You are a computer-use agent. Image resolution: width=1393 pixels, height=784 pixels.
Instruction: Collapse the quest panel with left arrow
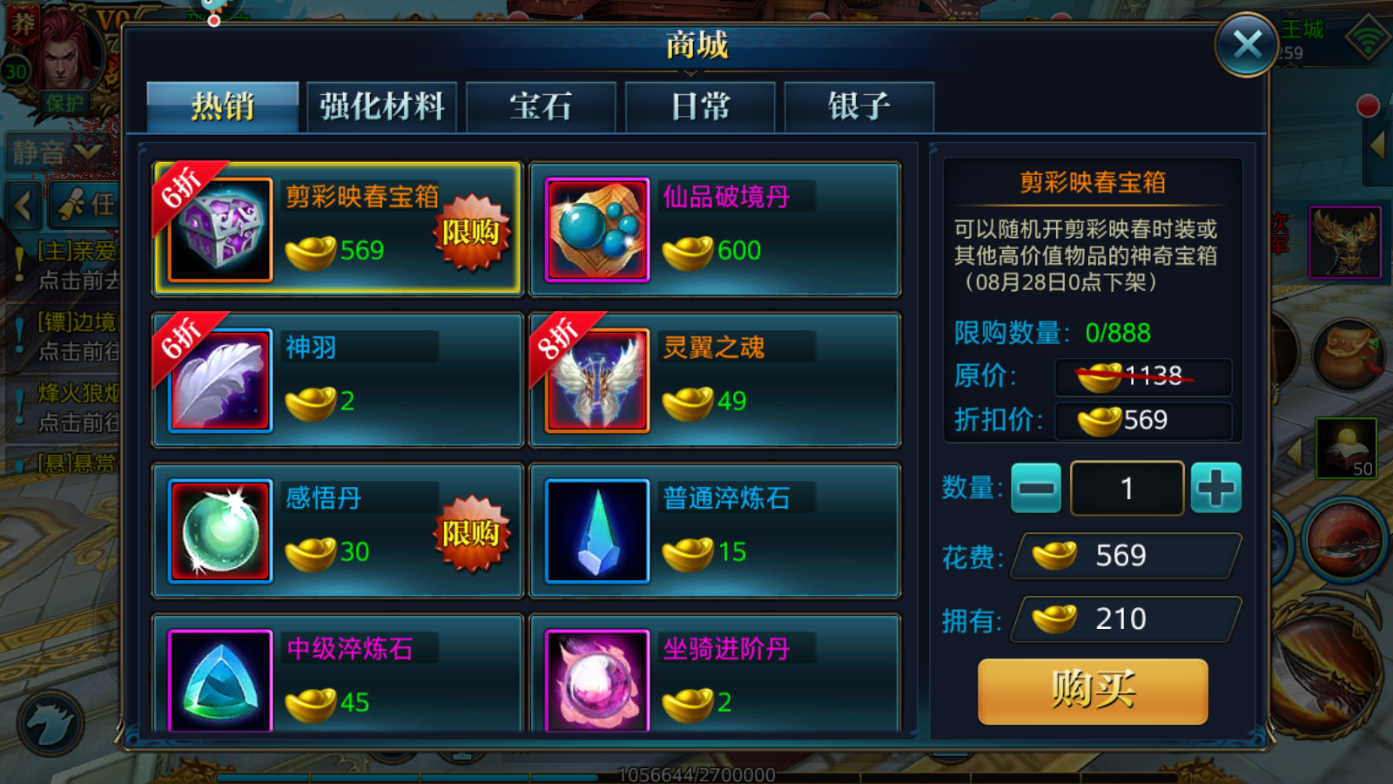[24, 205]
